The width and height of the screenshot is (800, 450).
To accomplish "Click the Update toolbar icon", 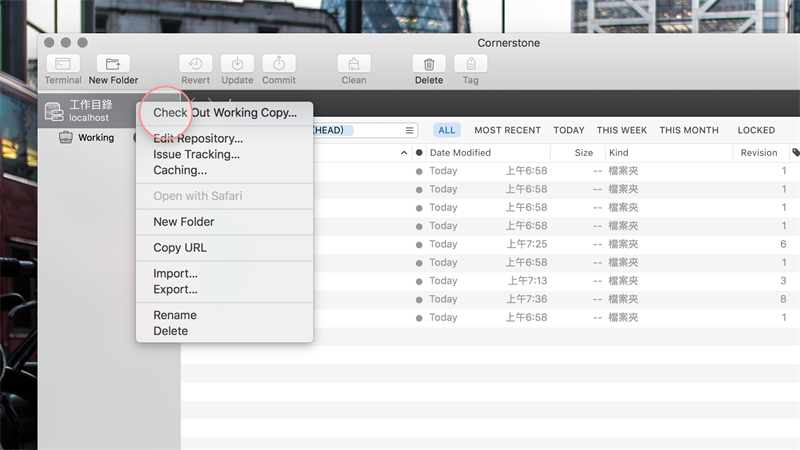I will point(237,64).
